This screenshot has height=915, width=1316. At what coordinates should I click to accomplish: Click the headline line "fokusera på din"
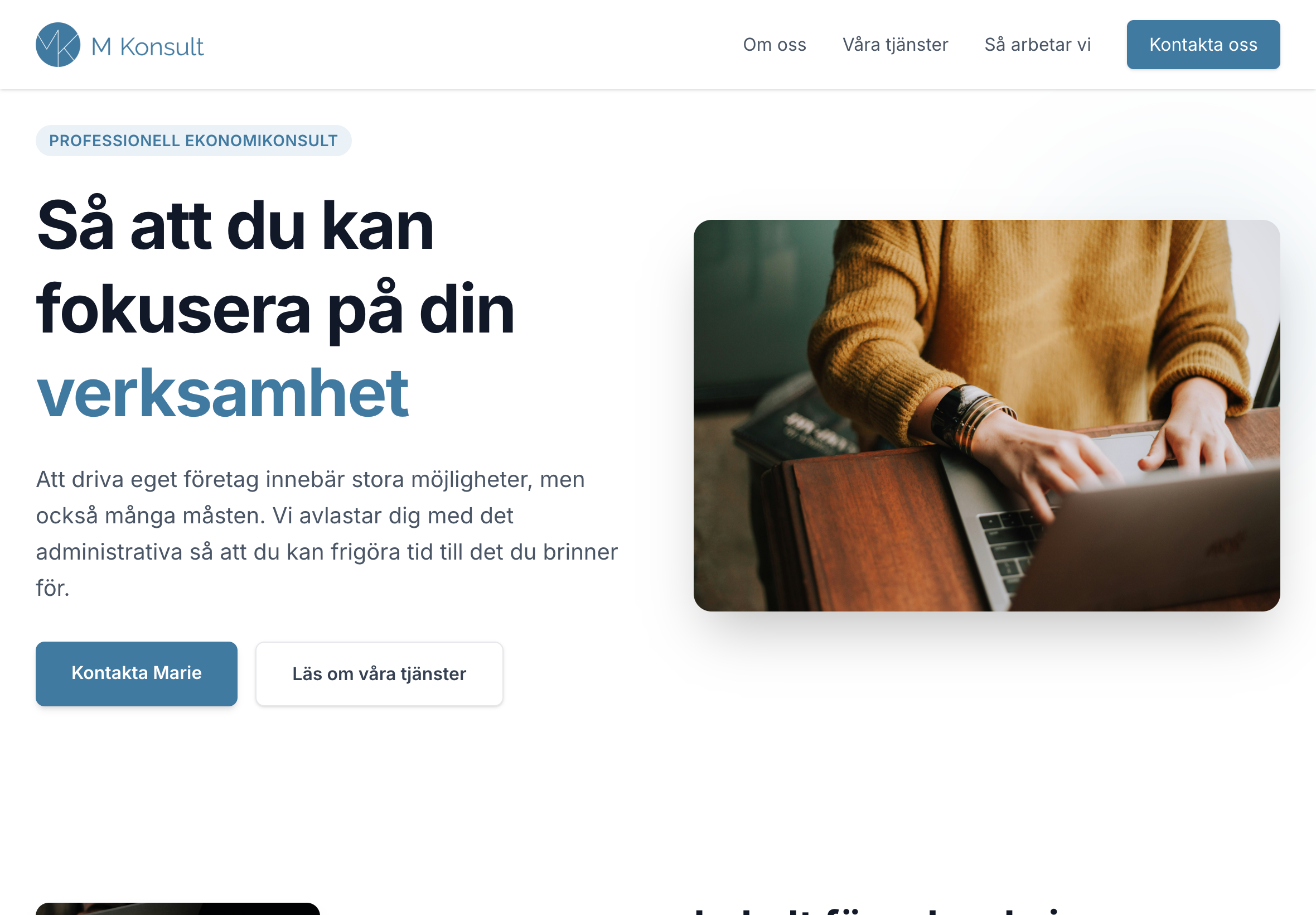click(x=275, y=310)
